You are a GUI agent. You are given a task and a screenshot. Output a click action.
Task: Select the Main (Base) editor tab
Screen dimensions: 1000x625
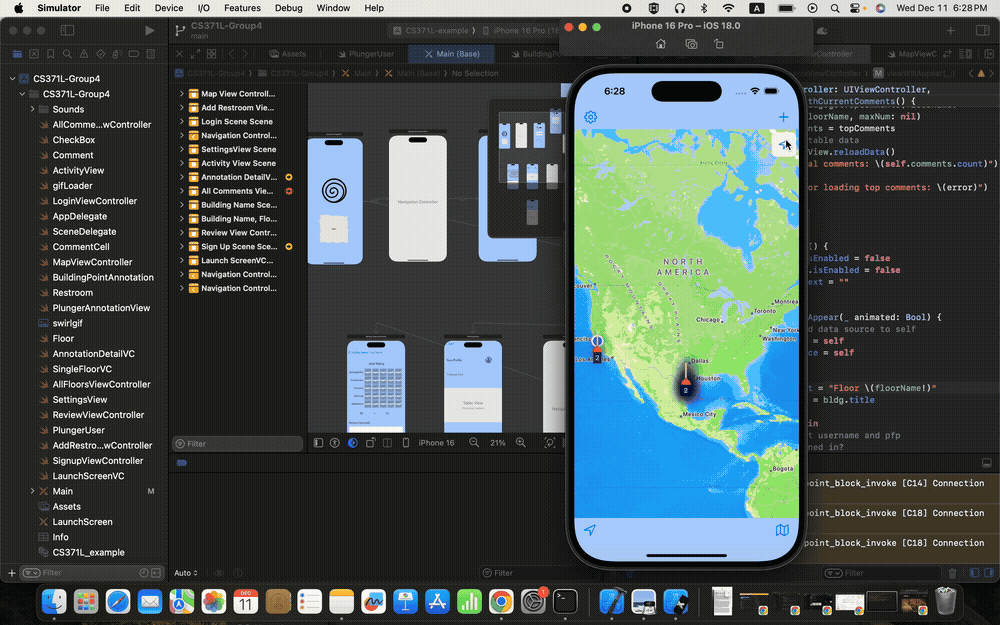[x=452, y=54]
